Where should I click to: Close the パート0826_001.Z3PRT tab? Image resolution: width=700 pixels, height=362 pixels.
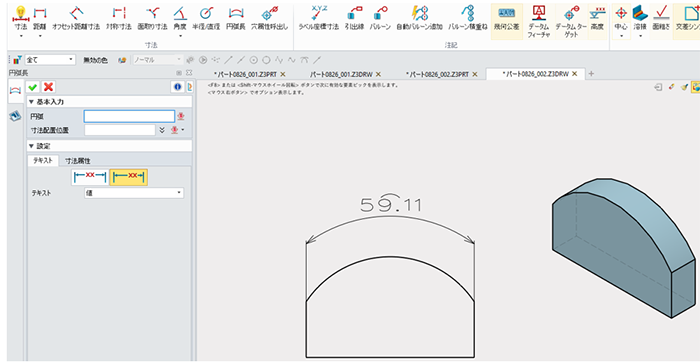pyautogui.click(x=283, y=74)
